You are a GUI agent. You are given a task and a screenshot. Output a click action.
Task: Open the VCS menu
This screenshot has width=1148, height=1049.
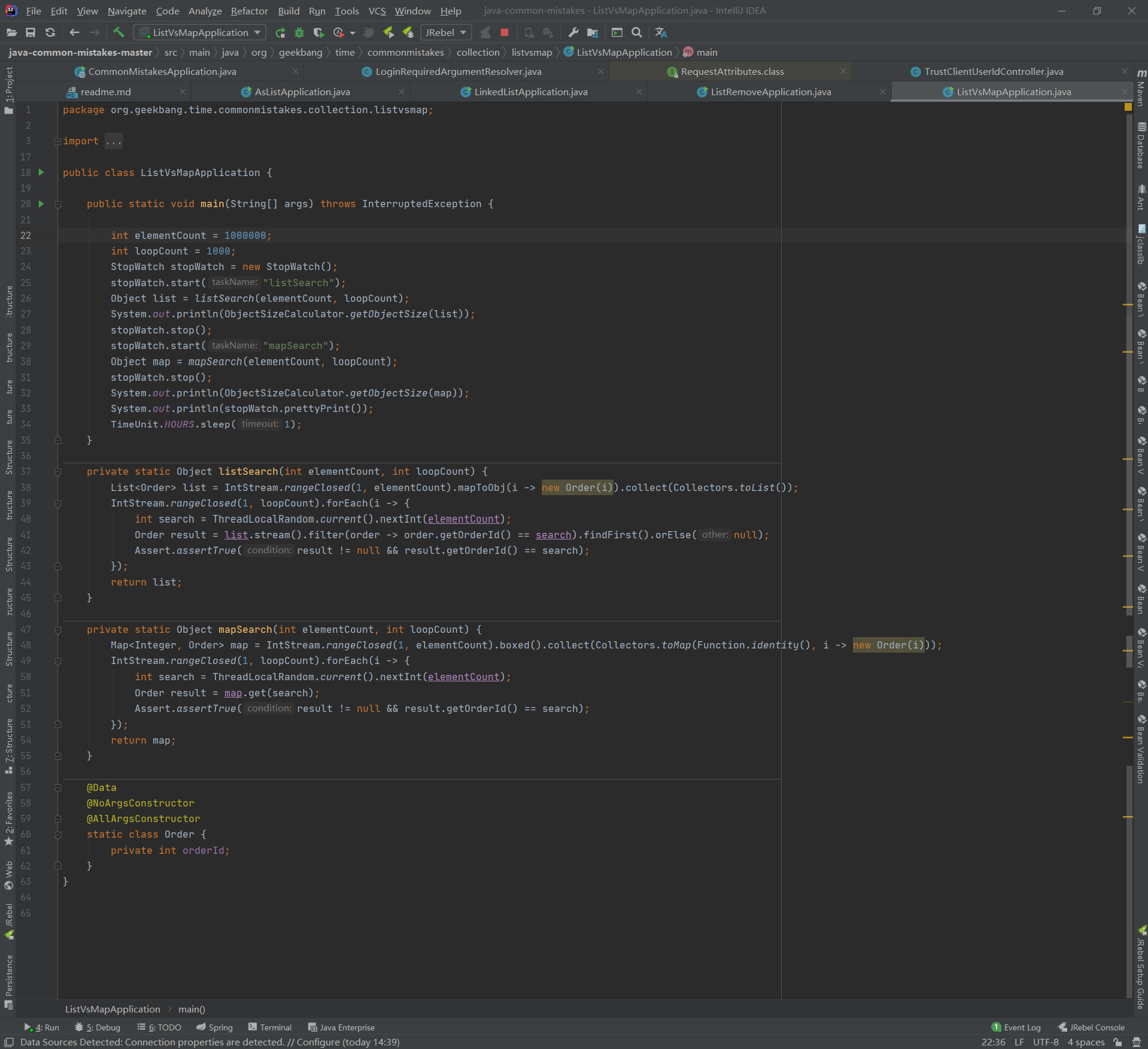(x=377, y=11)
